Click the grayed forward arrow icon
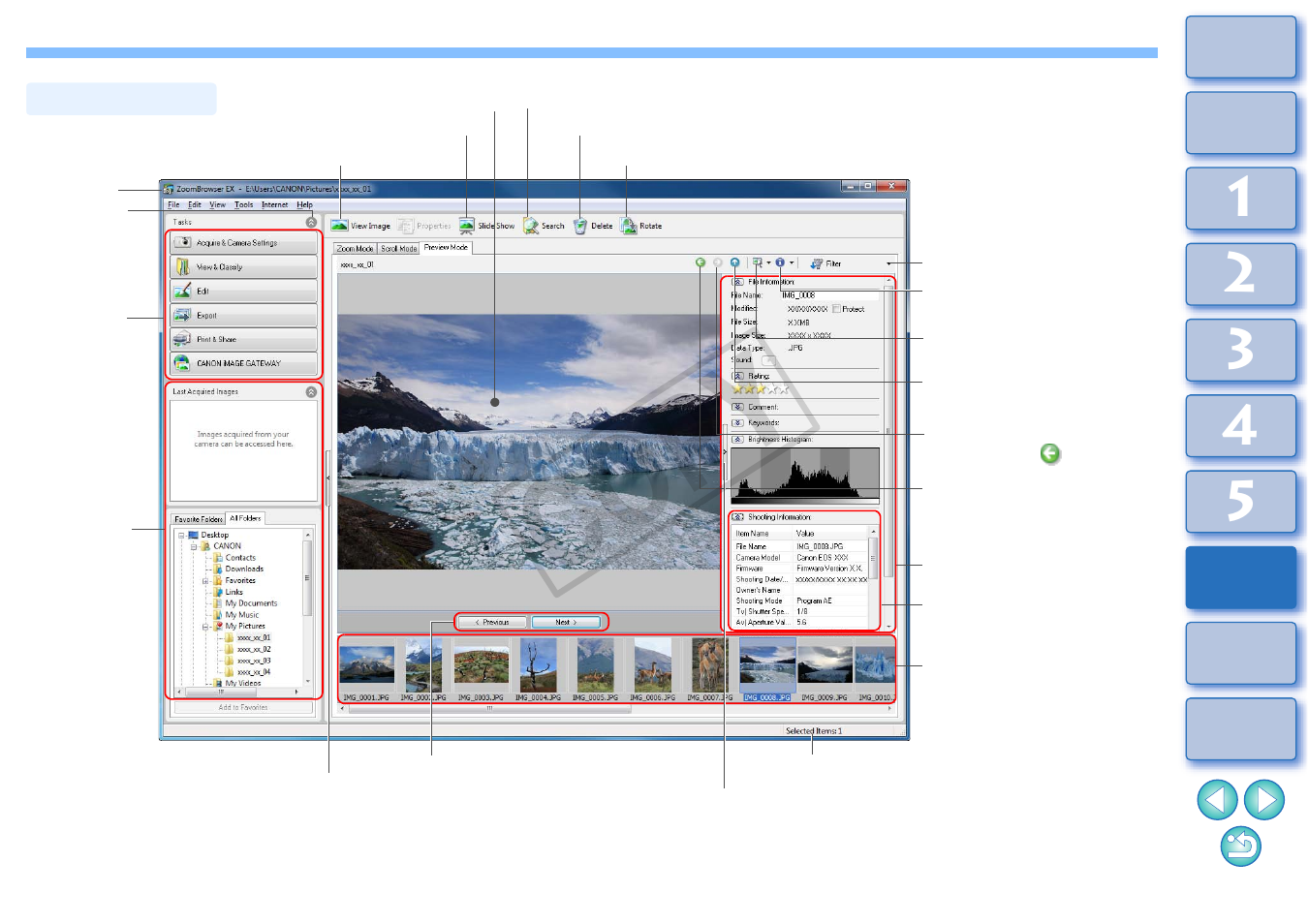This screenshot has height=924, width=1308. point(718,262)
